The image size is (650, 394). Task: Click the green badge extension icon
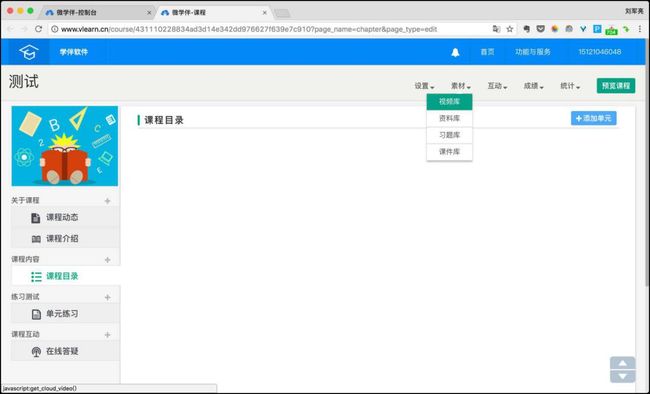pyautogui.click(x=611, y=30)
